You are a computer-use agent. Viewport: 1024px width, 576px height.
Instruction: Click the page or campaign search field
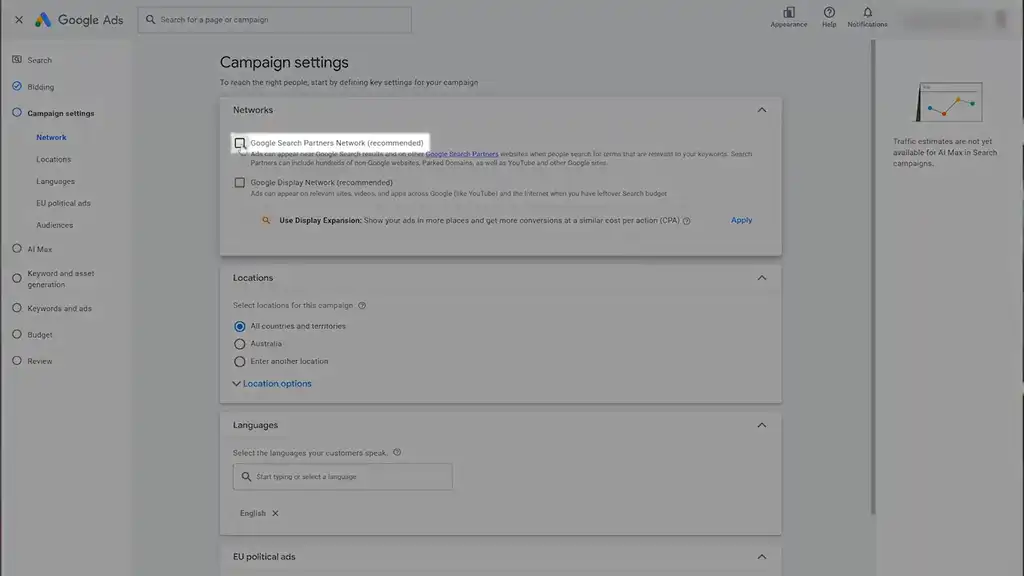[x=274, y=20]
